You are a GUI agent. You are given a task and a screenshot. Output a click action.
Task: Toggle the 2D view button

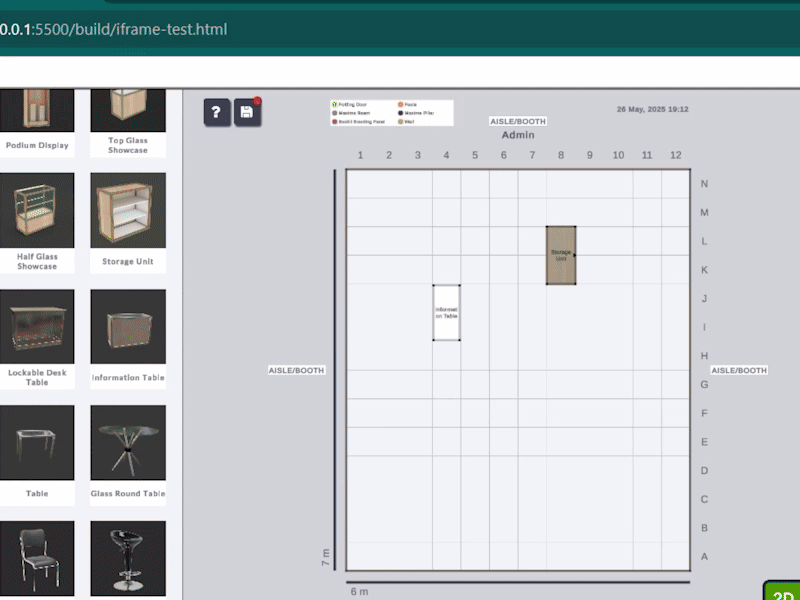click(783, 591)
